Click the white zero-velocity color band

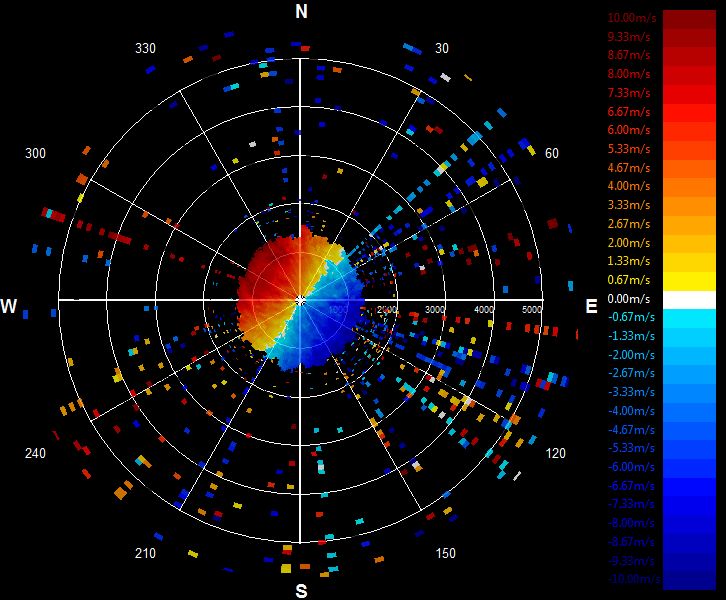click(x=689, y=300)
